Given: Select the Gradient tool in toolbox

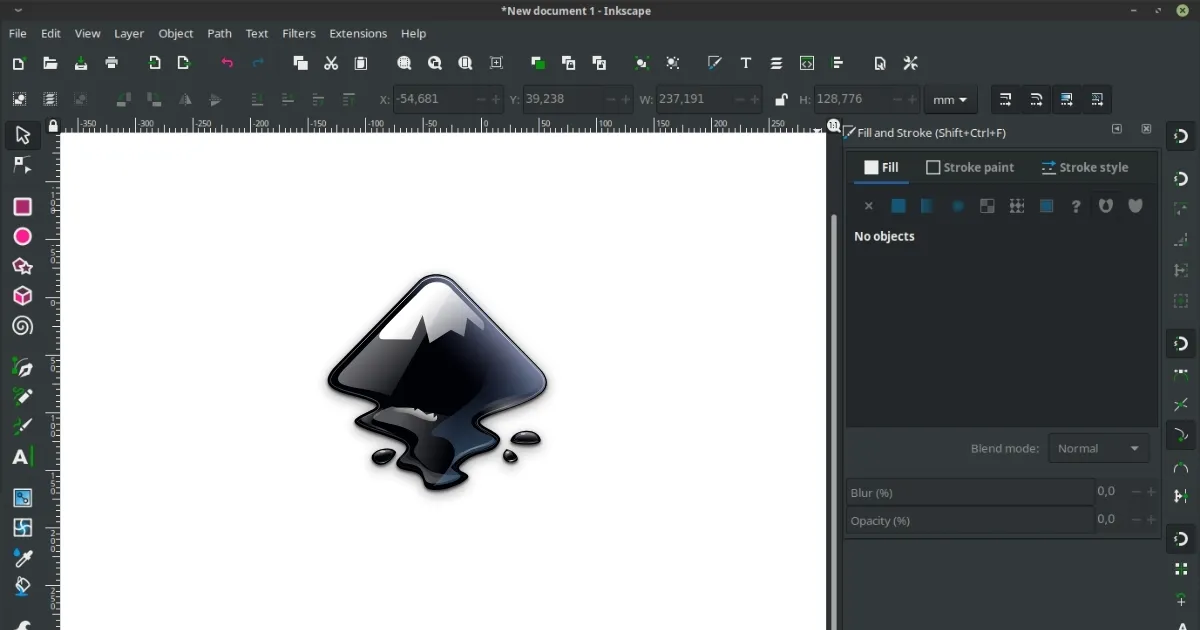Looking at the screenshot, I should [22, 498].
